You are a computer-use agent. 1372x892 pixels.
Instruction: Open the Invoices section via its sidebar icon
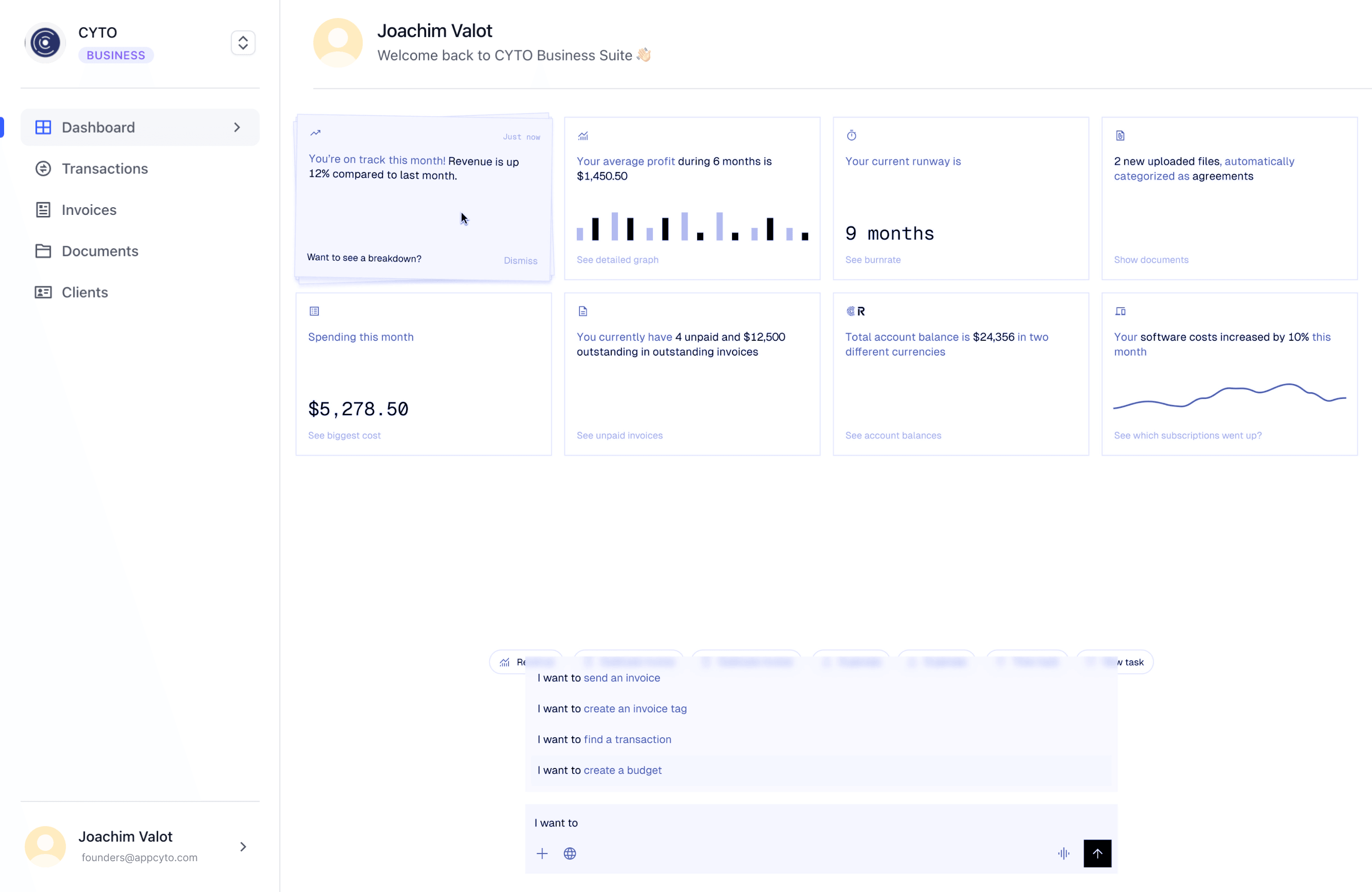coord(43,210)
